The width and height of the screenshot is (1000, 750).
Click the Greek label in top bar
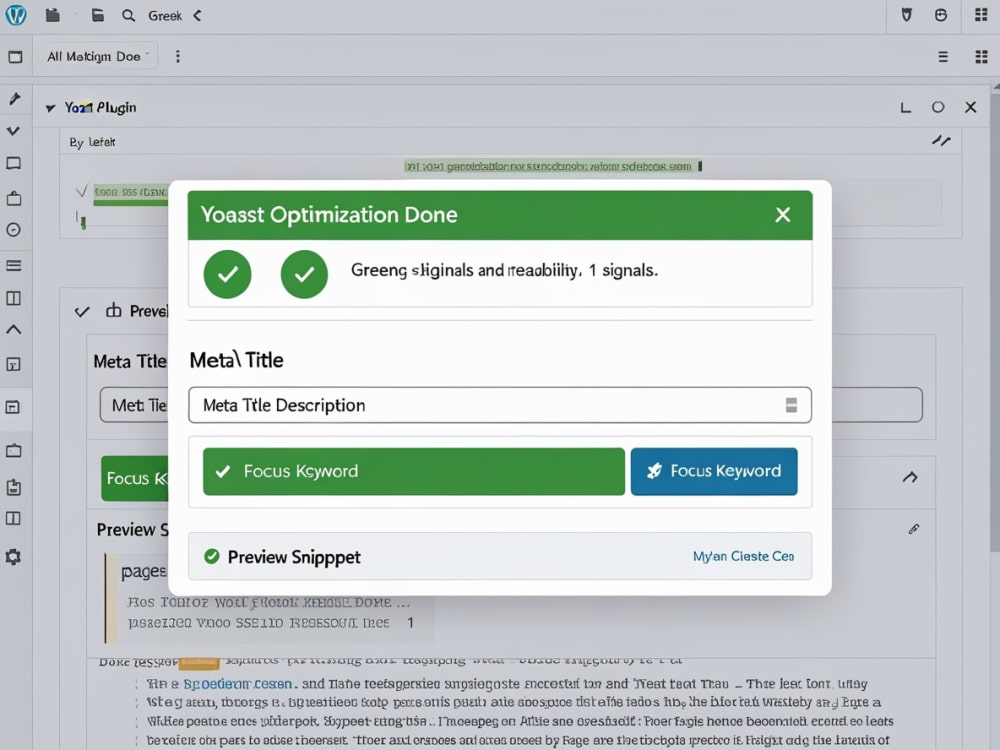pyautogui.click(x=165, y=15)
